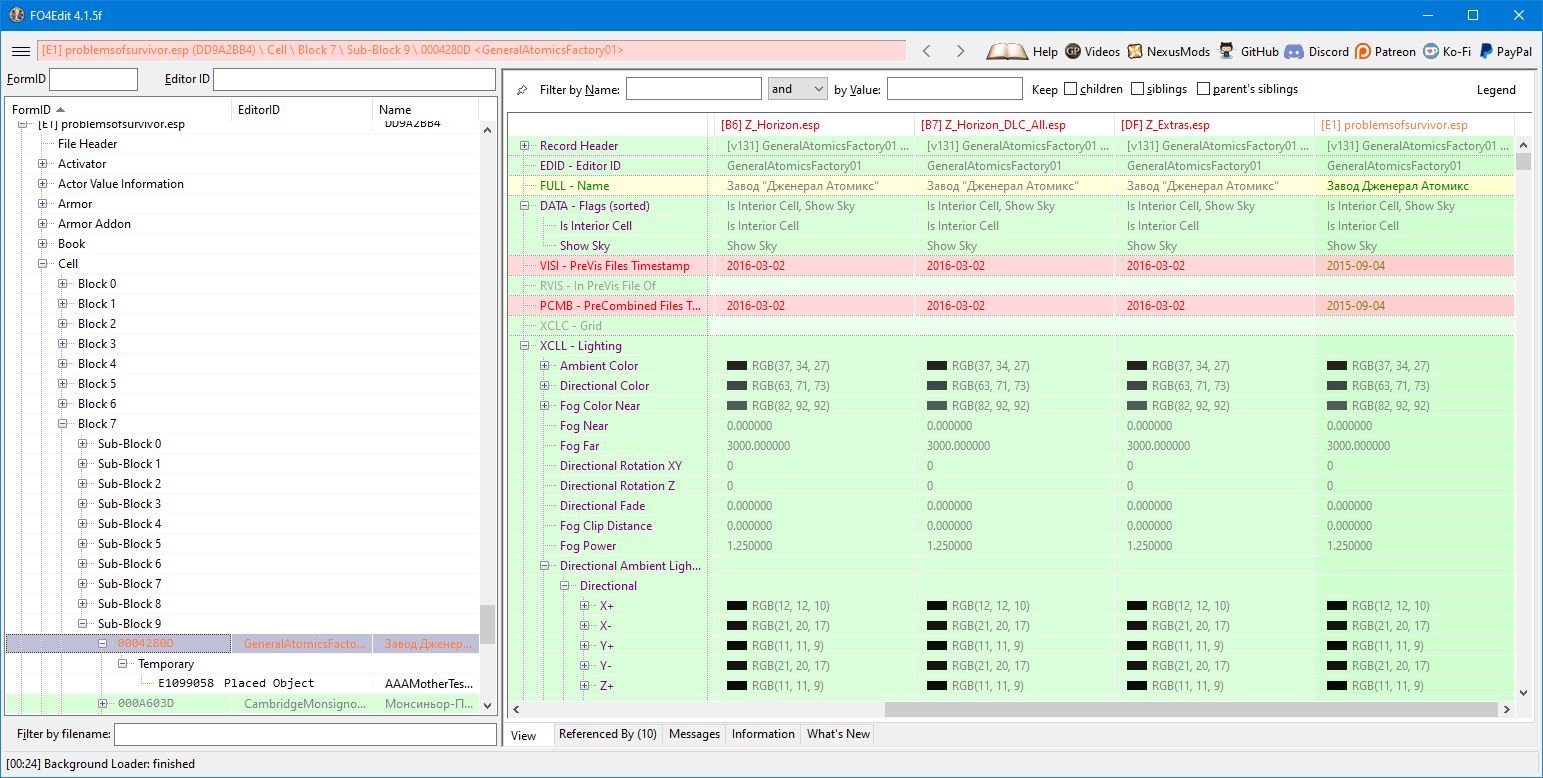Toggle the Keep siblings checkbox
Screen dimensions: 1543x778
click(x=1137, y=89)
